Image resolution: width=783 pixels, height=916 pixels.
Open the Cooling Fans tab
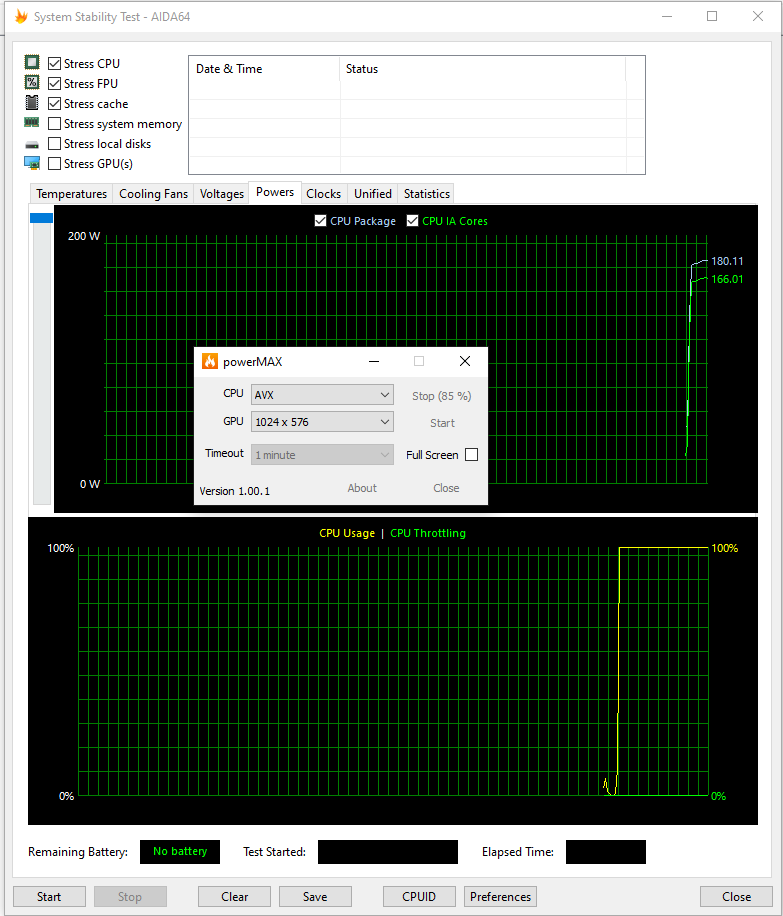pyautogui.click(x=154, y=193)
